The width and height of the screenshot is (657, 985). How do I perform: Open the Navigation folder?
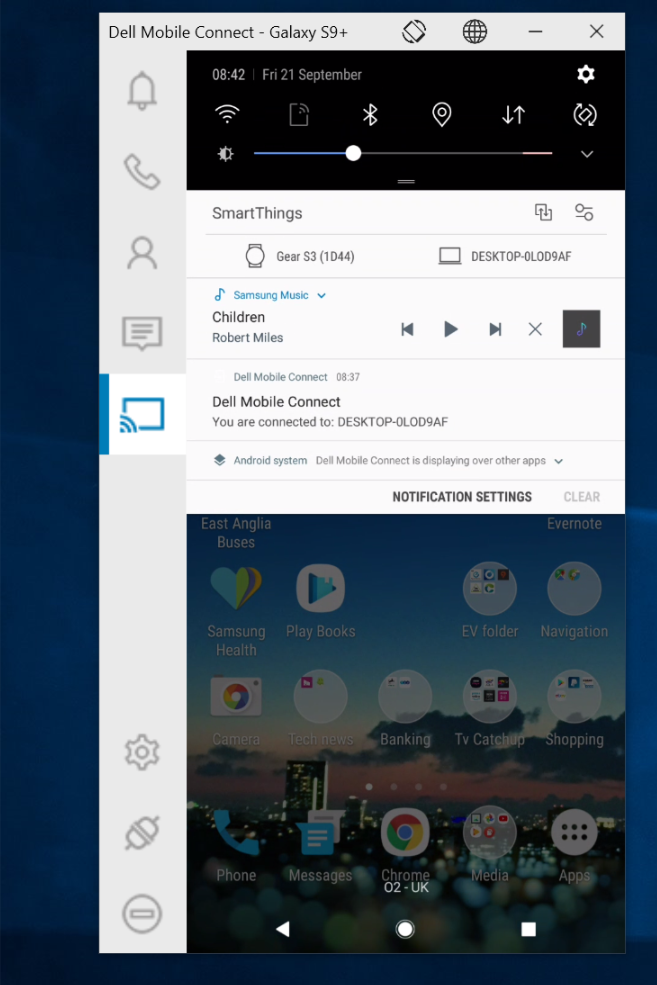[574, 589]
